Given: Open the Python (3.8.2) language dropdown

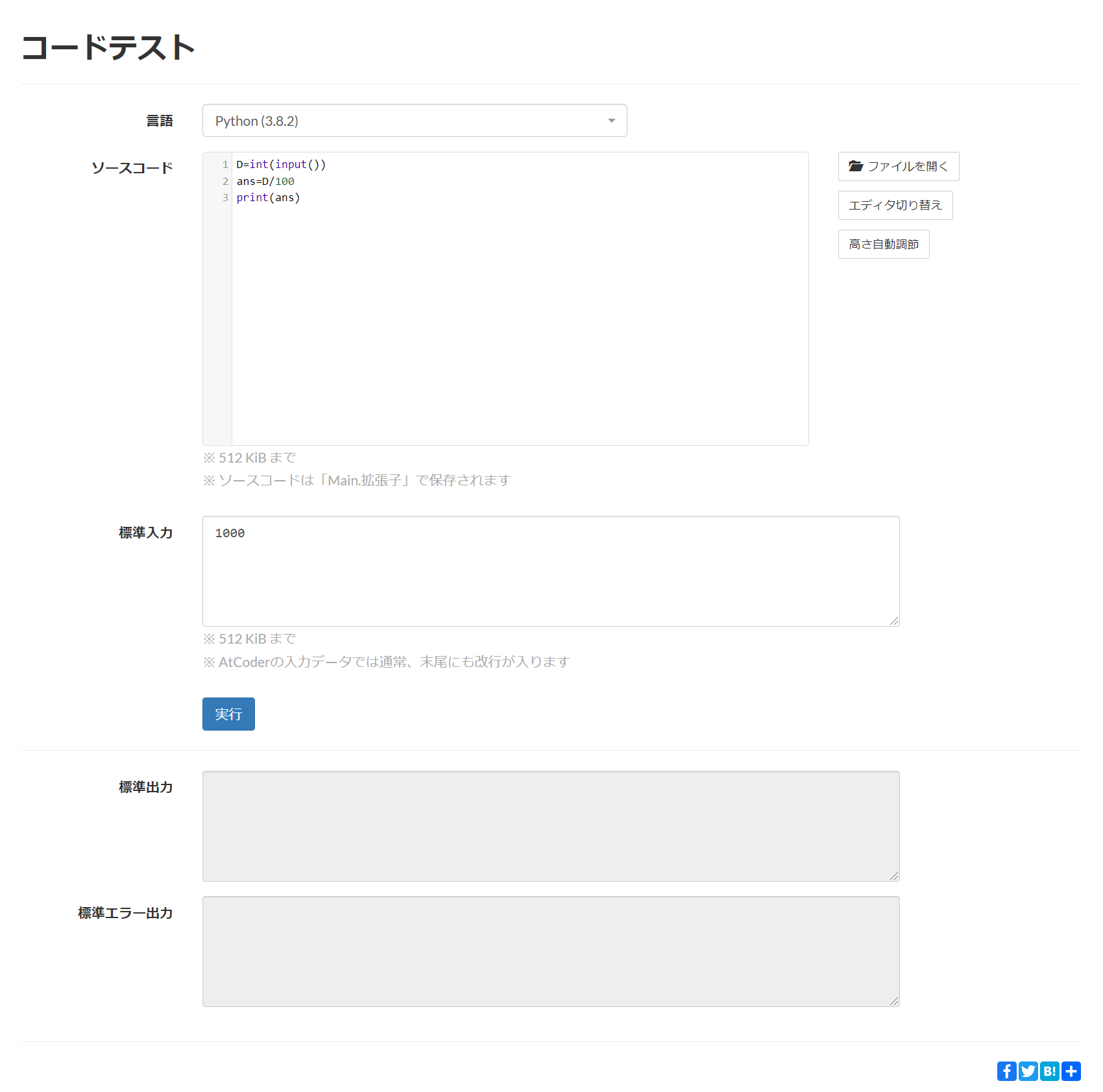Looking at the screenshot, I should click(x=415, y=121).
